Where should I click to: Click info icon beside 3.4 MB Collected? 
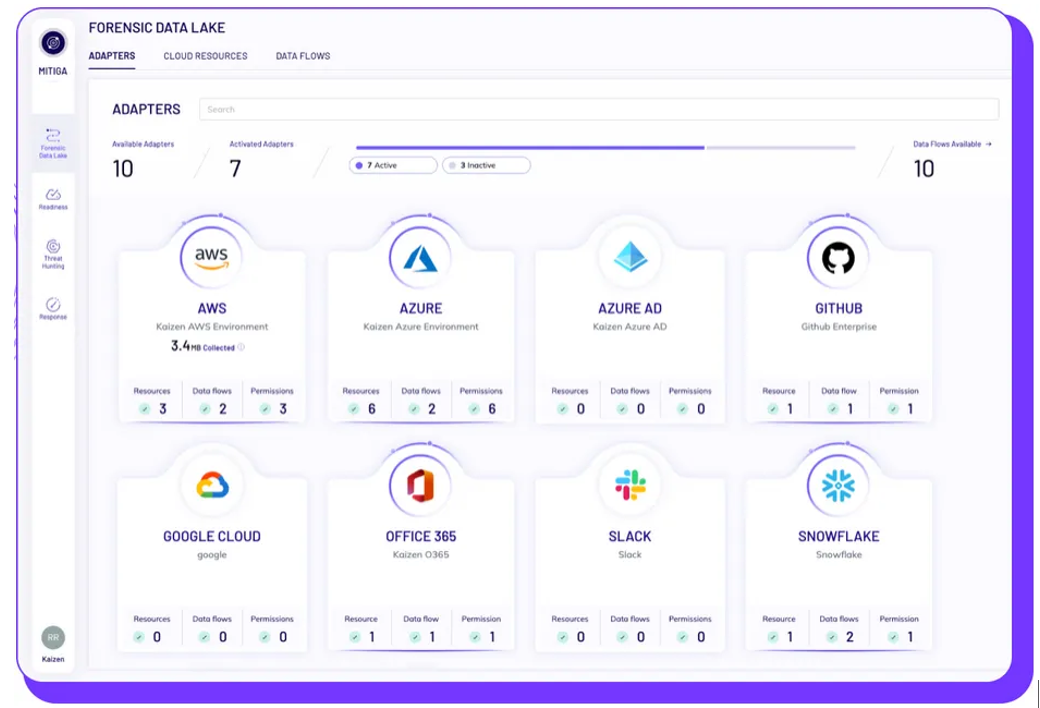pos(241,348)
